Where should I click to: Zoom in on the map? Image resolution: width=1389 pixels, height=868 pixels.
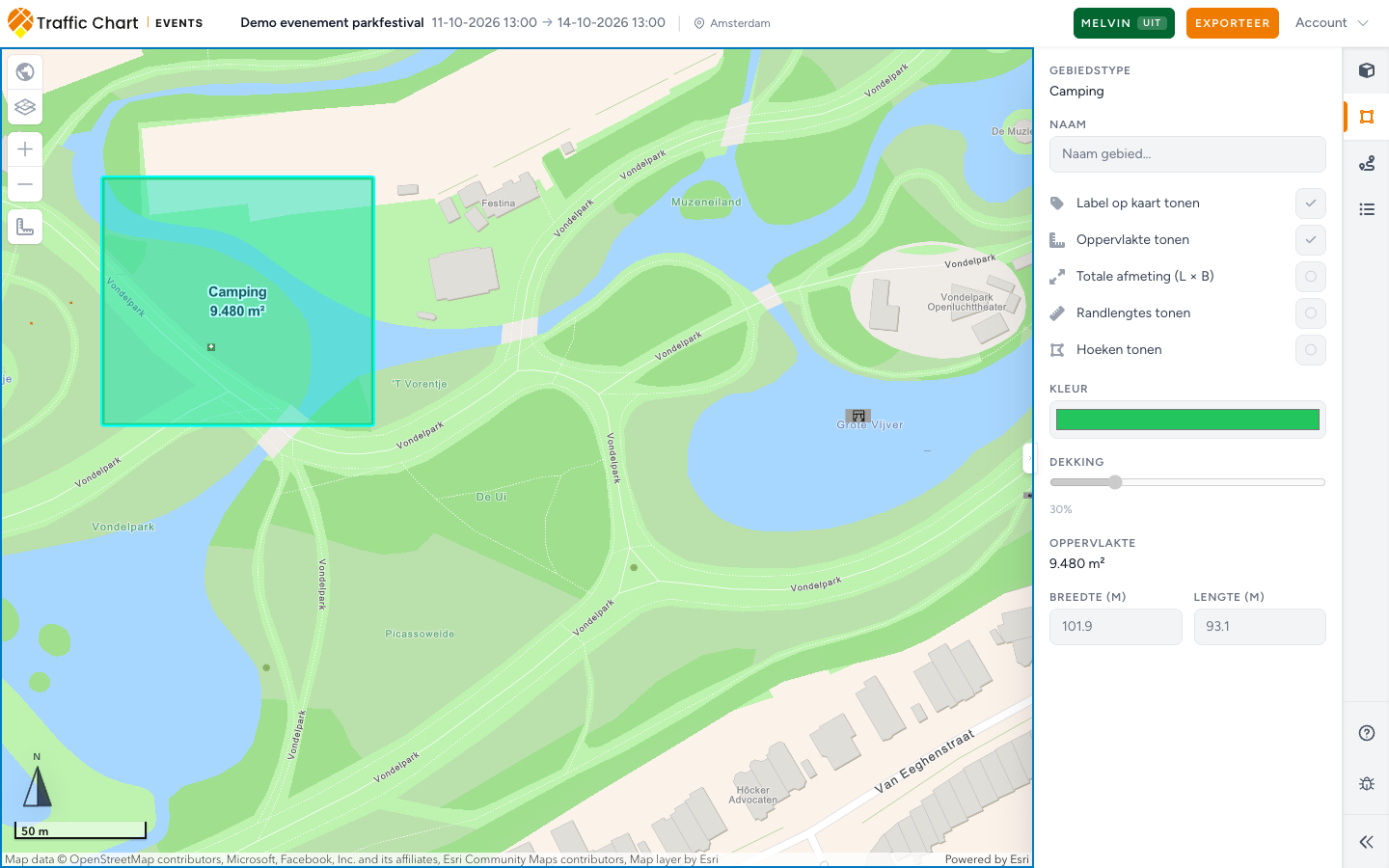click(25, 149)
